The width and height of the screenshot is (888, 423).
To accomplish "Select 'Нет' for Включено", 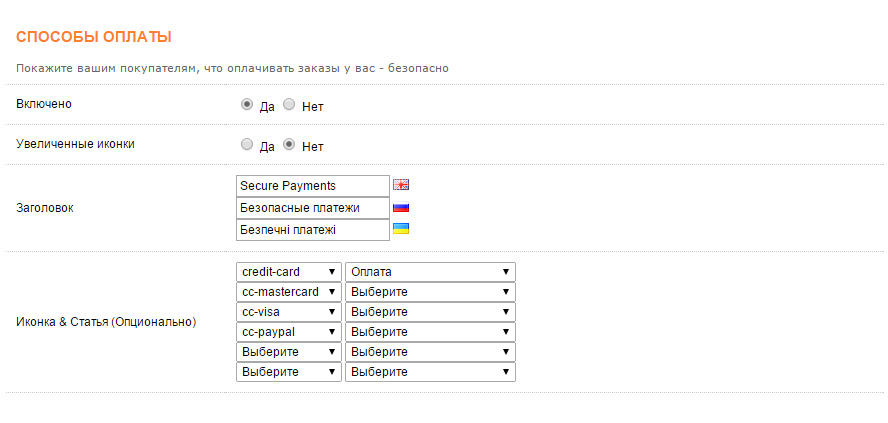I will pyautogui.click(x=289, y=104).
